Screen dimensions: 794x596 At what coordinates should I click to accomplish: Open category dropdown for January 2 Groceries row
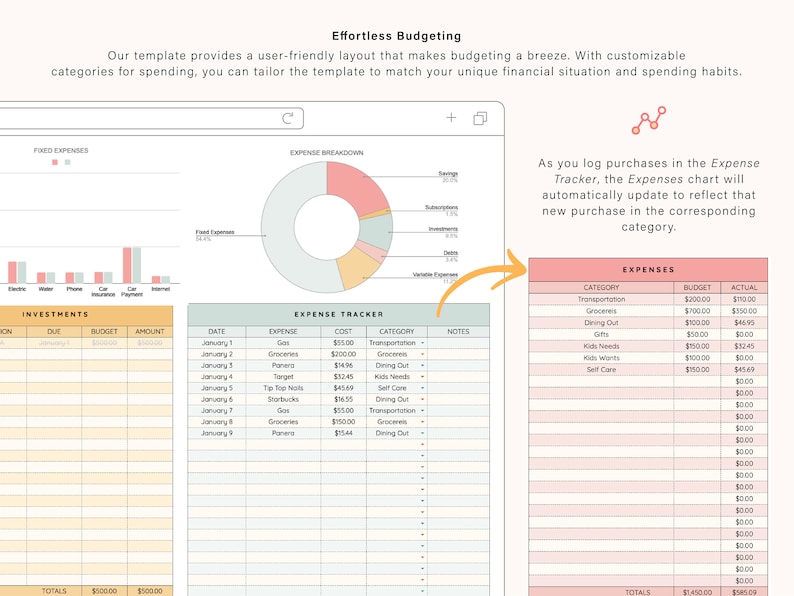pos(422,354)
